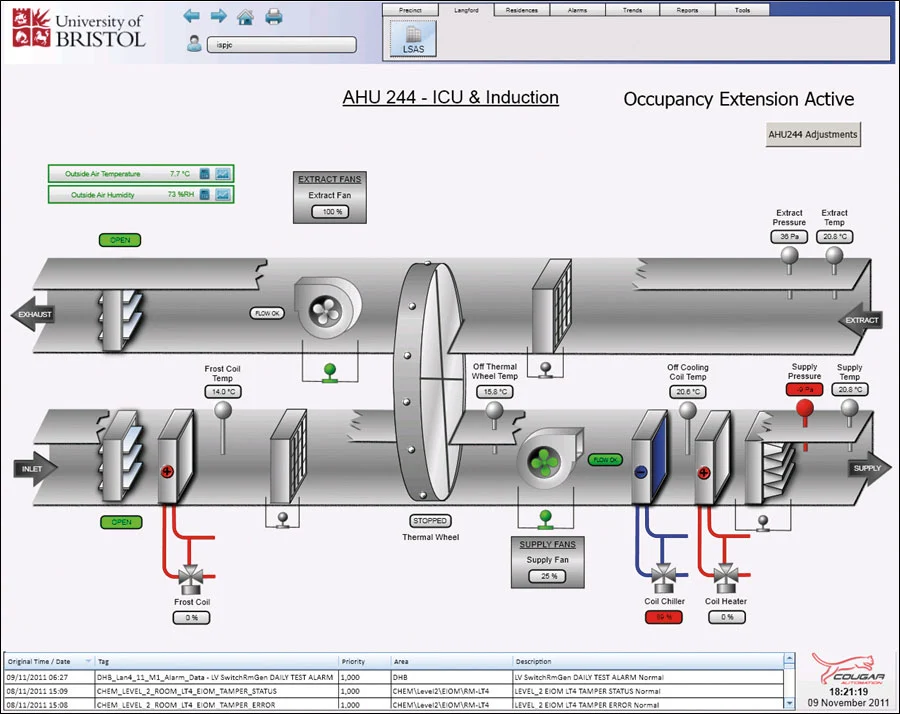Click the red Supply Pressure alarm indicator
Screen dimensions: 900x714
tap(805, 389)
